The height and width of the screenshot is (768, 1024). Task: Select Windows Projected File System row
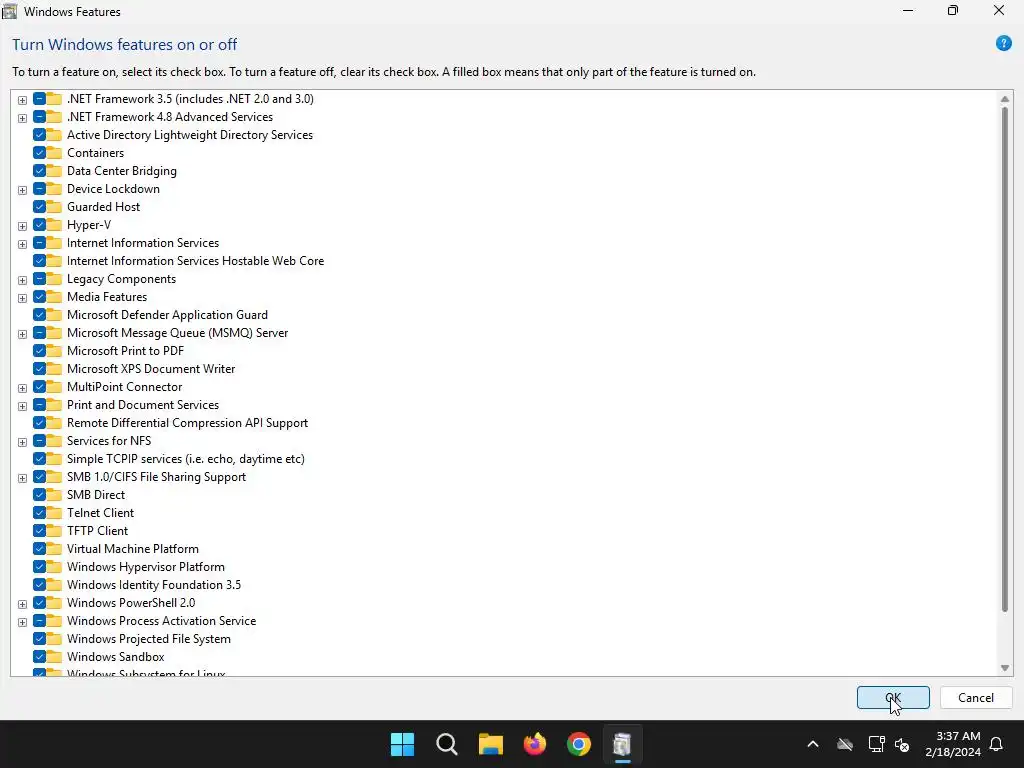tap(148, 639)
